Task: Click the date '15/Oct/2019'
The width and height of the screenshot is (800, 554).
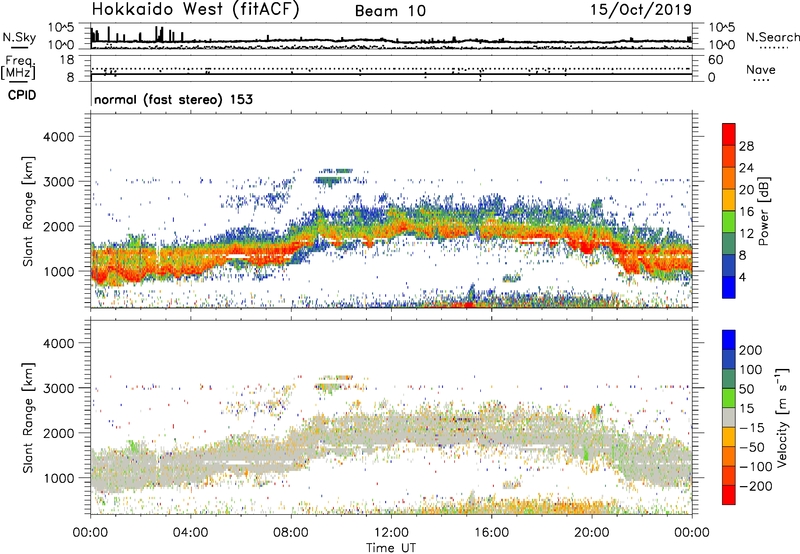Action: [641, 10]
